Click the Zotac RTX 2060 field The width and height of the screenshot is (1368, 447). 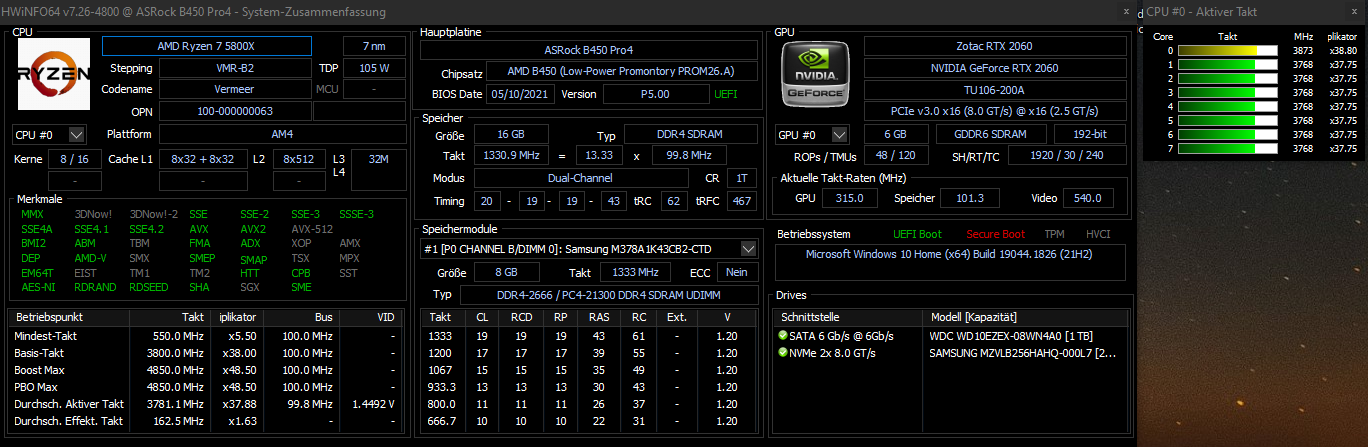[x=993, y=46]
